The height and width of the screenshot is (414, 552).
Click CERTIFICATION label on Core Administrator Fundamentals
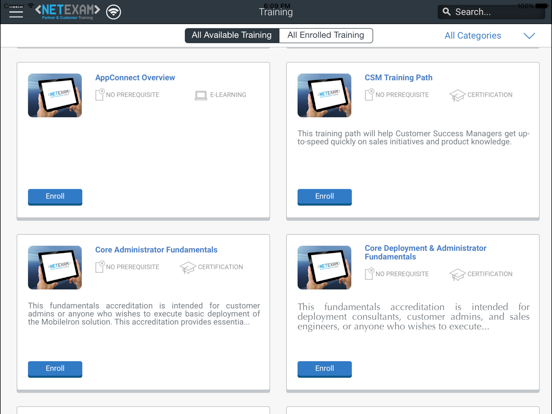tap(220, 267)
